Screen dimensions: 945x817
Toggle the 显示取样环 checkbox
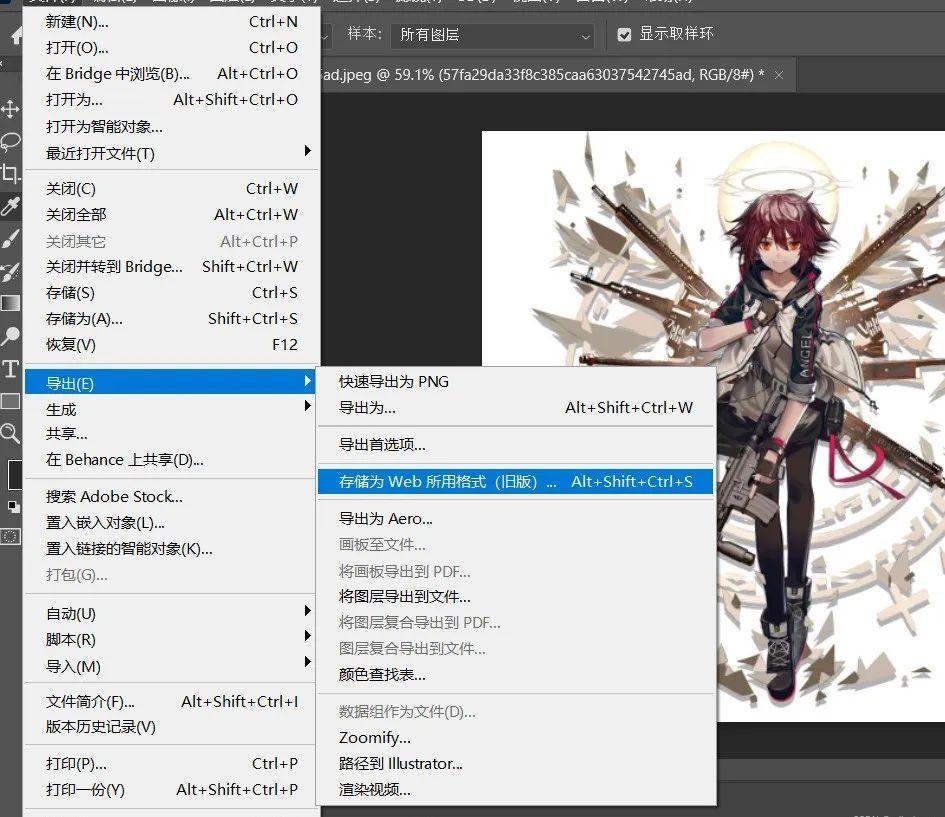tap(624, 35)
